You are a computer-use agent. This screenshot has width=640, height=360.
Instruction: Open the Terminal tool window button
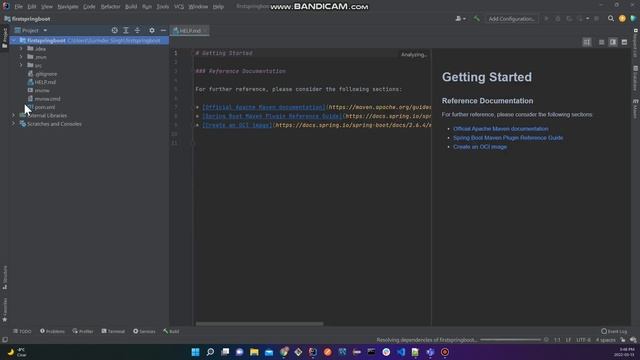coord(113,331)
